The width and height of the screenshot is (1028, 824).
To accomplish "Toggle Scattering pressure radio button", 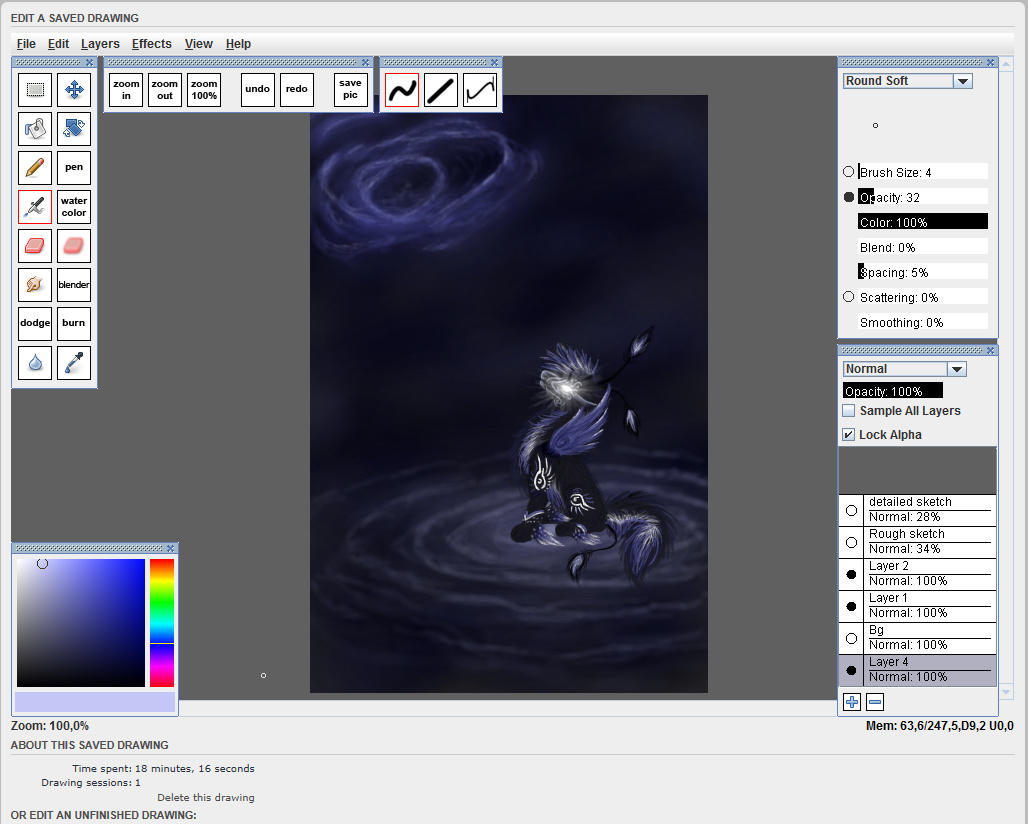I will [849, 297].
